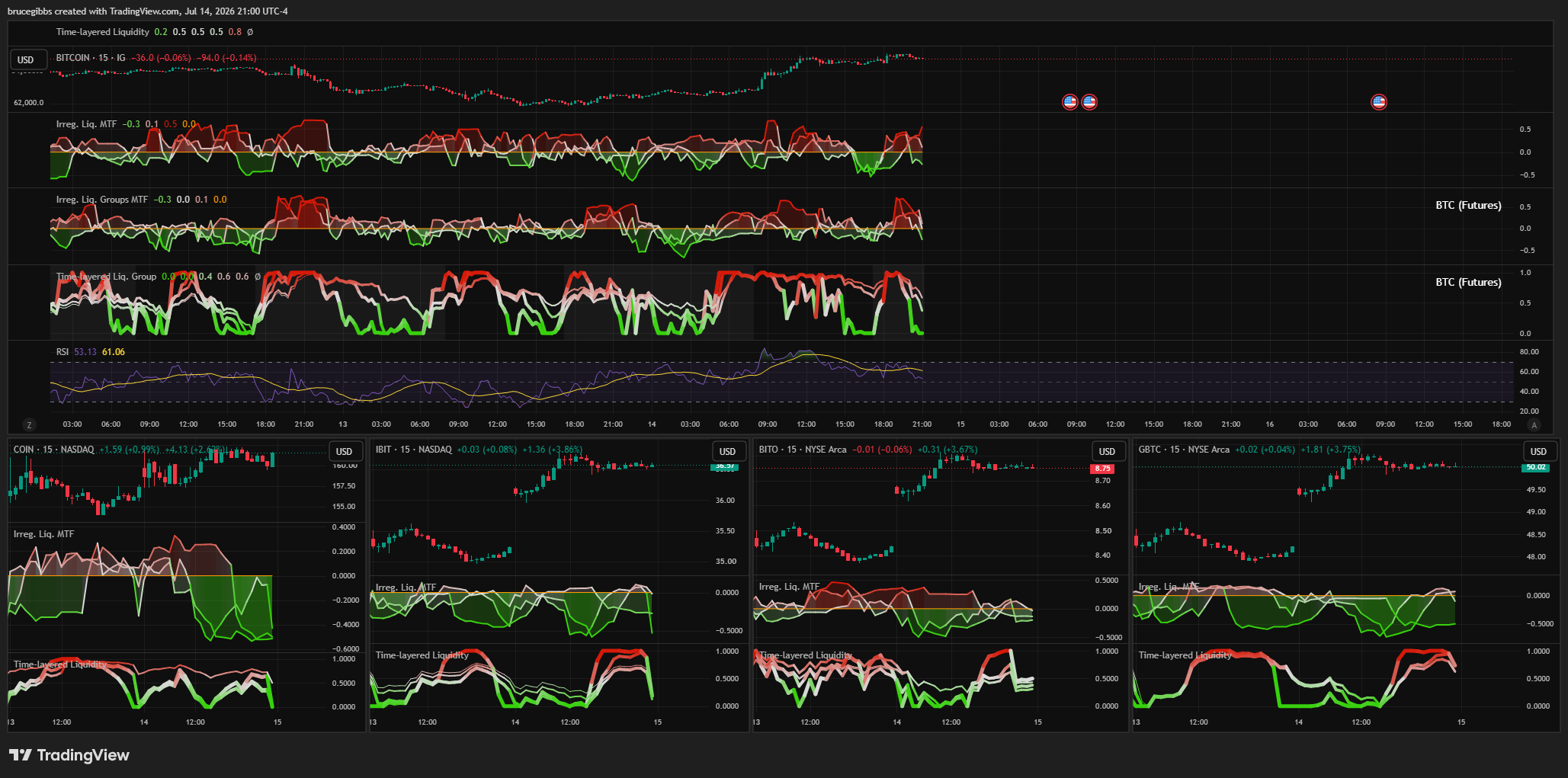
Task: Click the red 8.75 price label on BITO
Action: (x=1103, y=469)
